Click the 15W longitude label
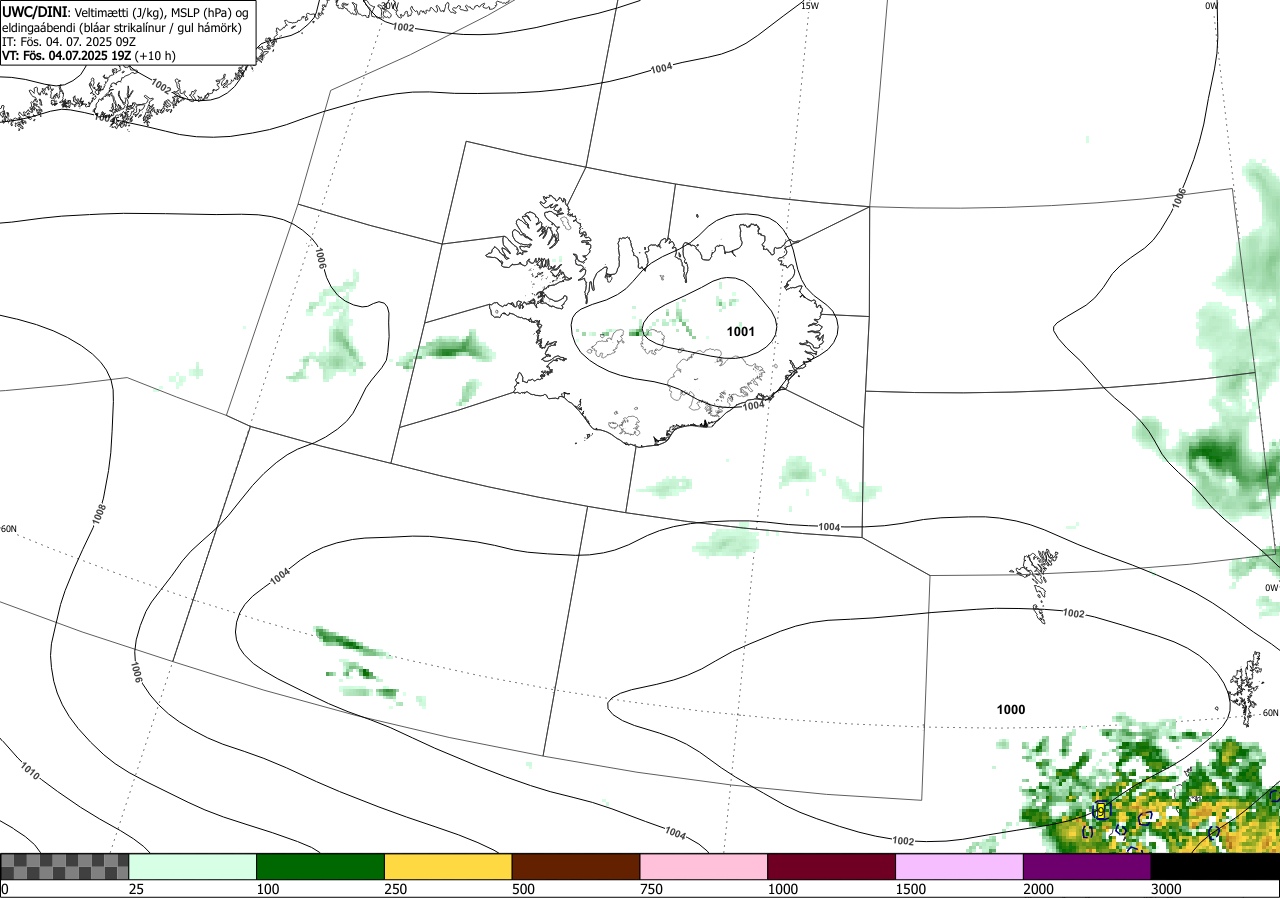This screenshot has height=898, width=1280. click(x=810, y=6)
